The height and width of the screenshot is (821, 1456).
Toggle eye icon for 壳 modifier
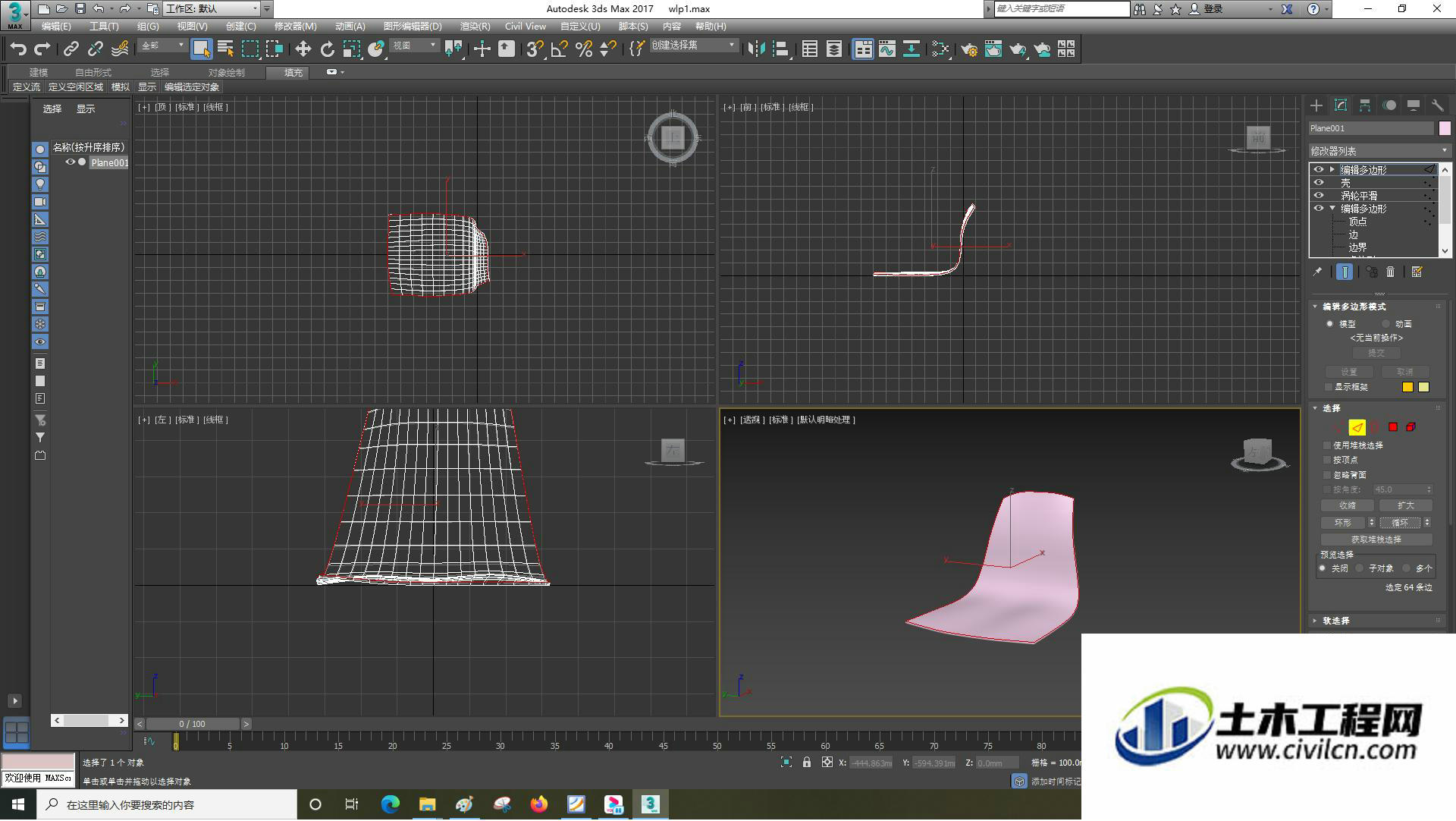(1319, 182)
